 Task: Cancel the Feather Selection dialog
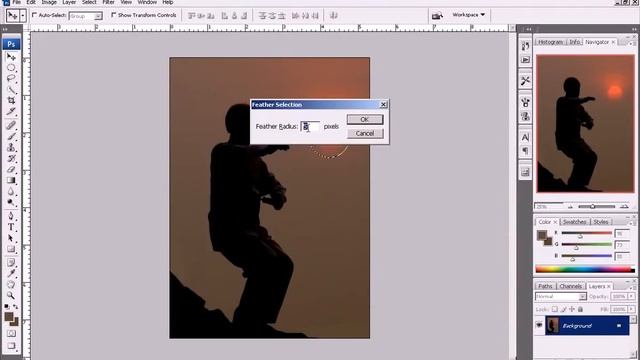tap(365, 133)
